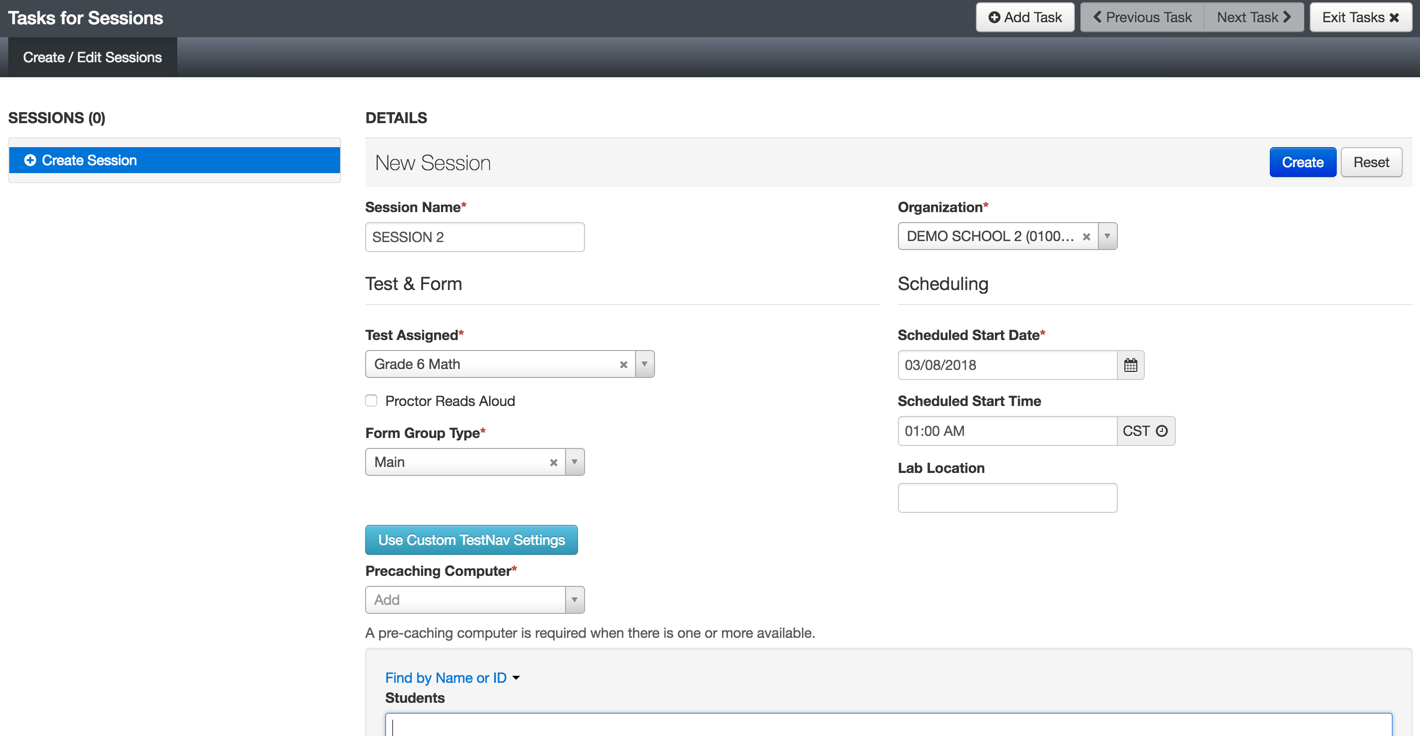The height and width of the screenshot is (736, 1420).
Task: Exit Tasks using the top-right button
Action: 1360,17
